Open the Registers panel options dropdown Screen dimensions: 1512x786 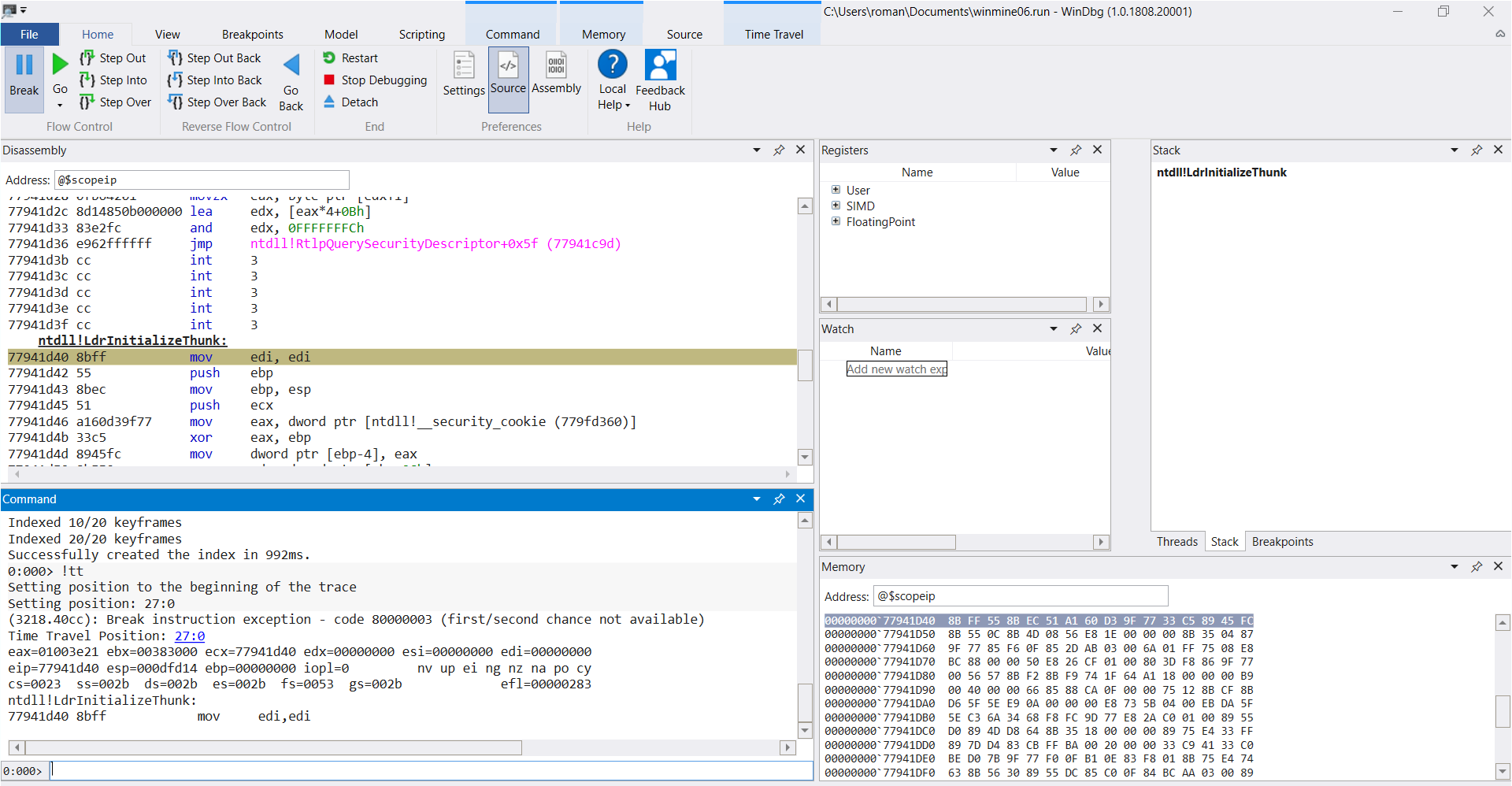(1054, 150)
